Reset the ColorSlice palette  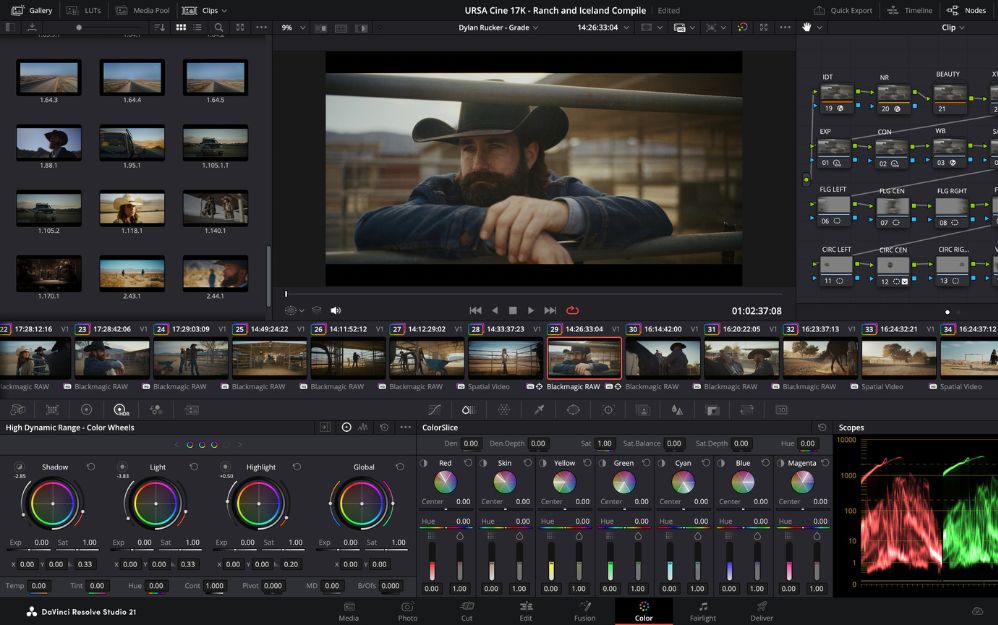tap(822, 428)
